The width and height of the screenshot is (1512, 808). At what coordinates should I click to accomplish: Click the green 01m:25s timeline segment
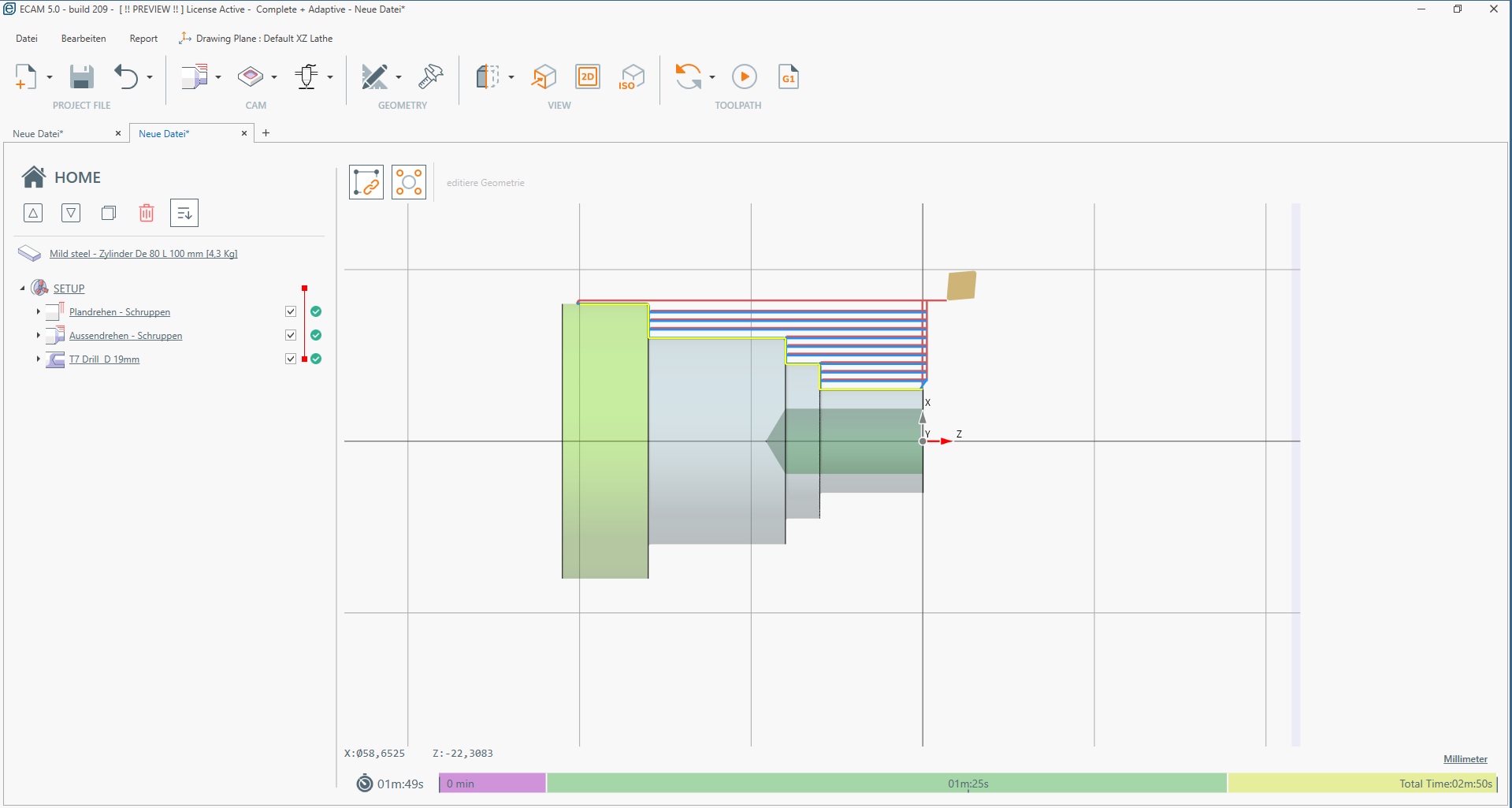[x=886, y=784]
